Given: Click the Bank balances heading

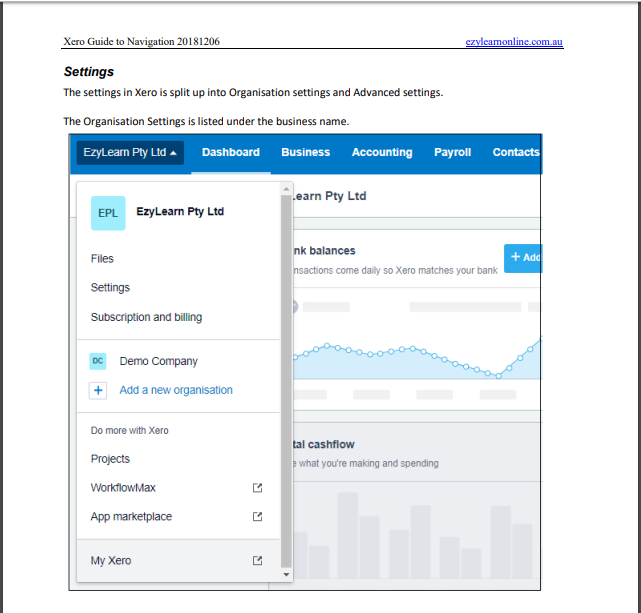Looking at the screenshot, I should [x=324, y=251].
